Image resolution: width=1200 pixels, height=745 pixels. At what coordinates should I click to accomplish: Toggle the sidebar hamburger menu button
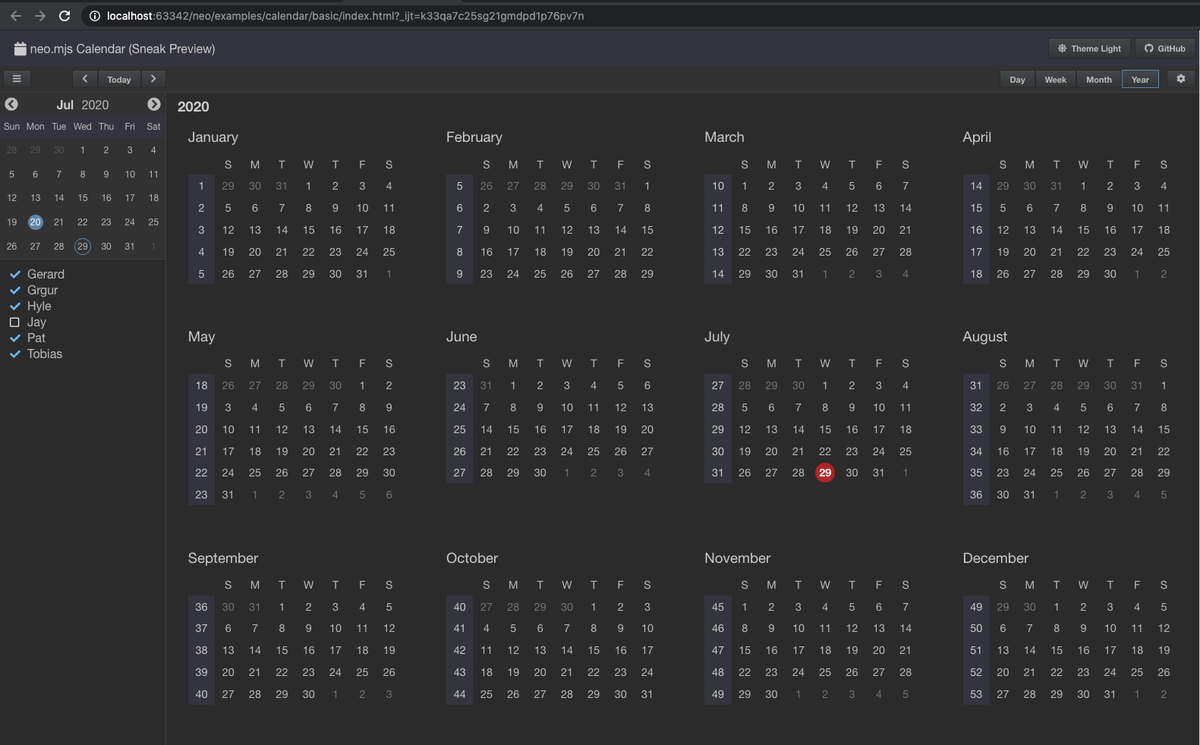(16, 78)
